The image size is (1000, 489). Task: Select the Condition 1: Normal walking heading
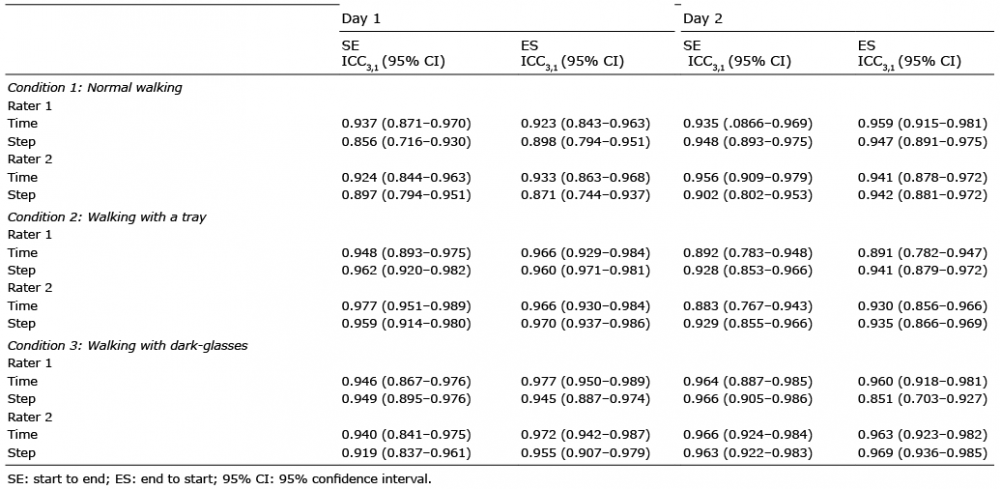95,87
